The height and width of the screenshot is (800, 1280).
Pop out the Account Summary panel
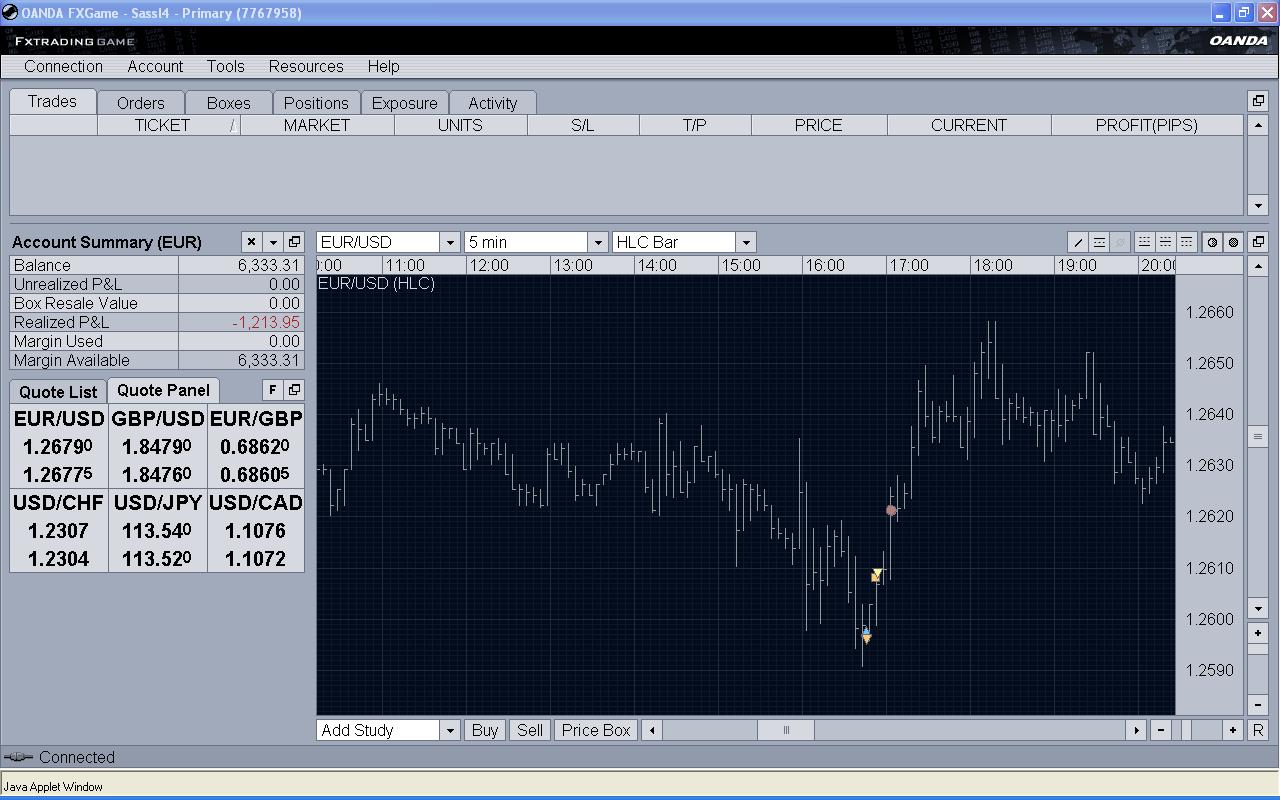coord(294,242)
